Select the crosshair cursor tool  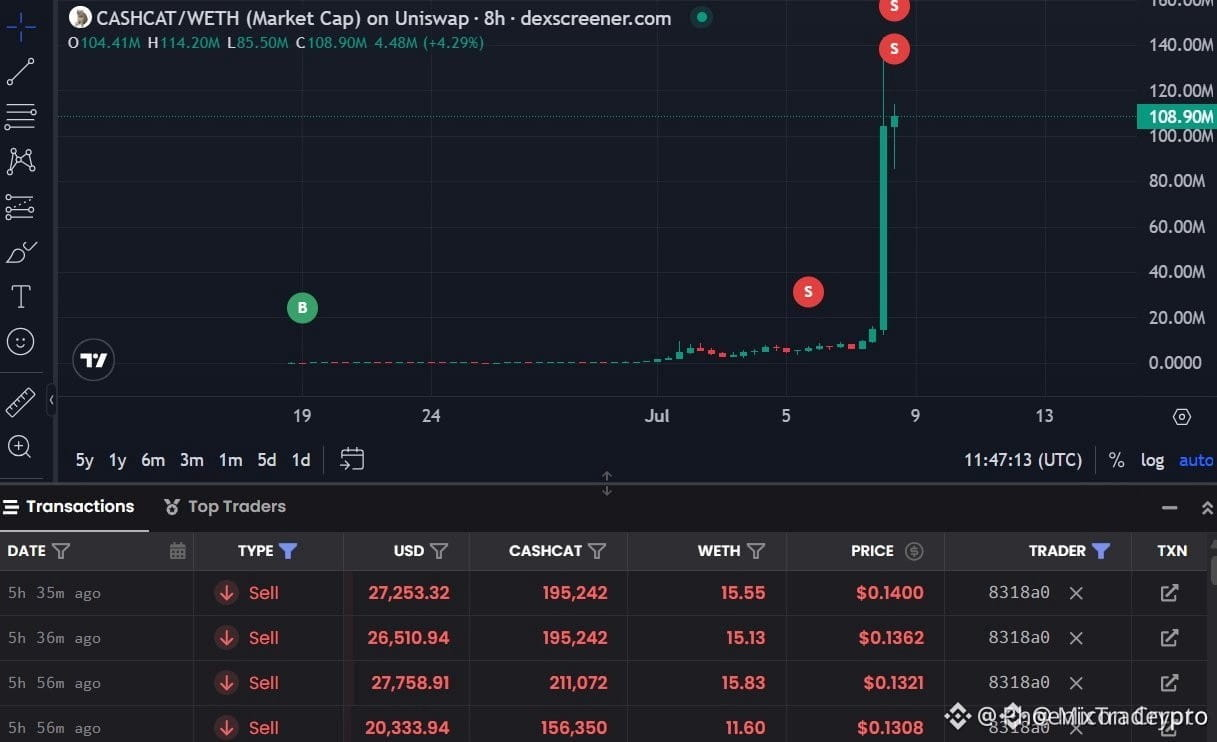20,27
